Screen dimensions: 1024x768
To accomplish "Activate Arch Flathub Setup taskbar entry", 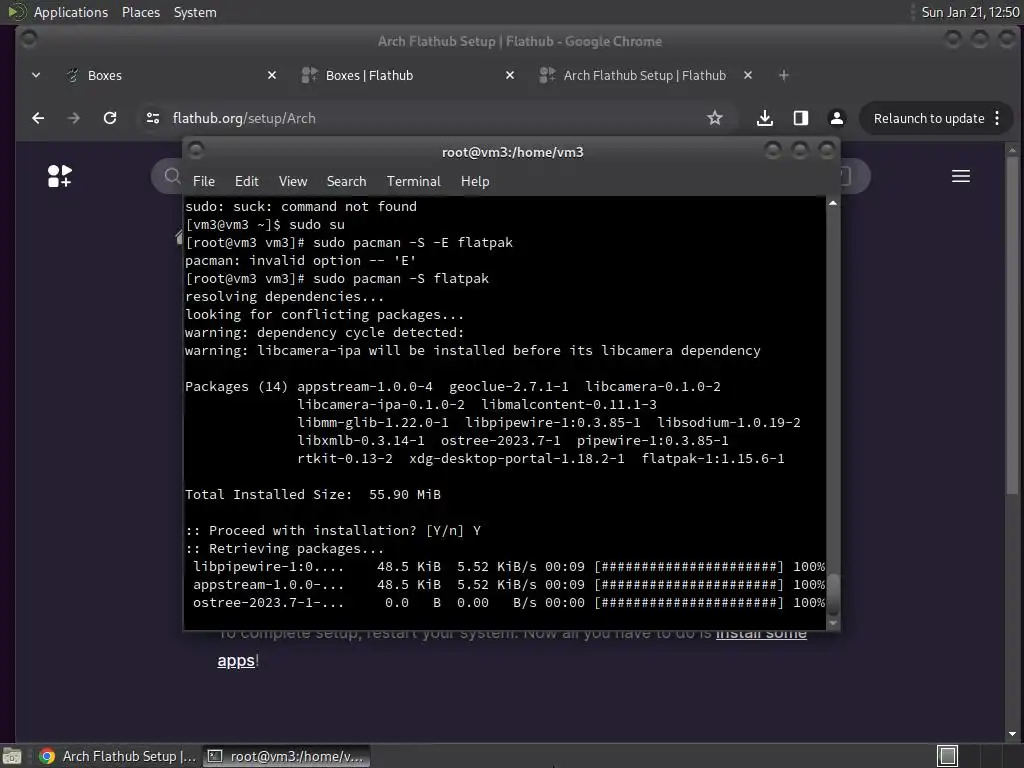I will (x=118, y=756).
